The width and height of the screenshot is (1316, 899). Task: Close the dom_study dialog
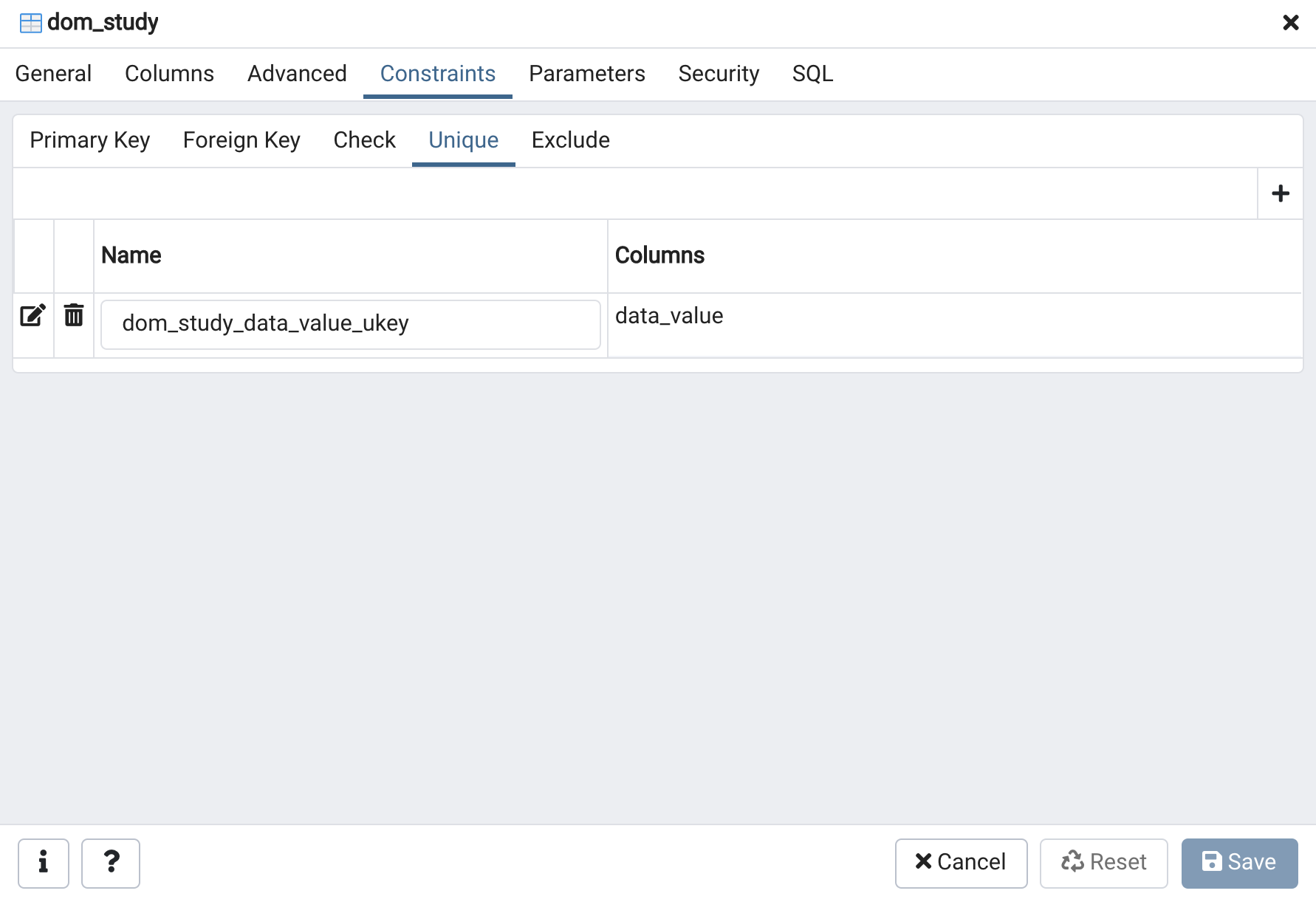click(1290, 23)
